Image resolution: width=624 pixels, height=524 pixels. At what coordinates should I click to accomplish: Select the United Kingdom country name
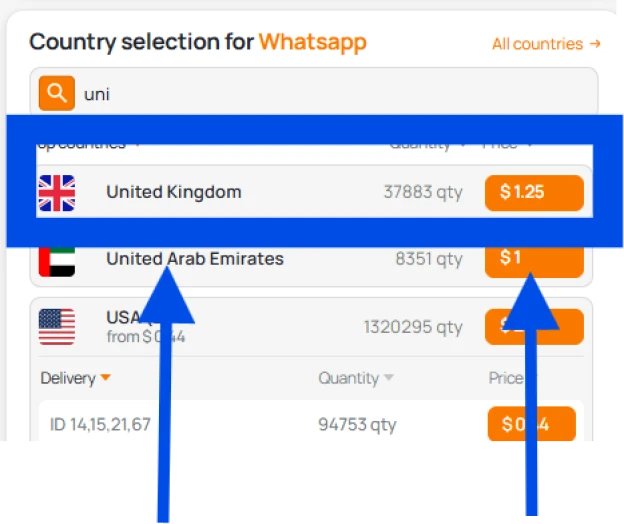click(173, 192)
